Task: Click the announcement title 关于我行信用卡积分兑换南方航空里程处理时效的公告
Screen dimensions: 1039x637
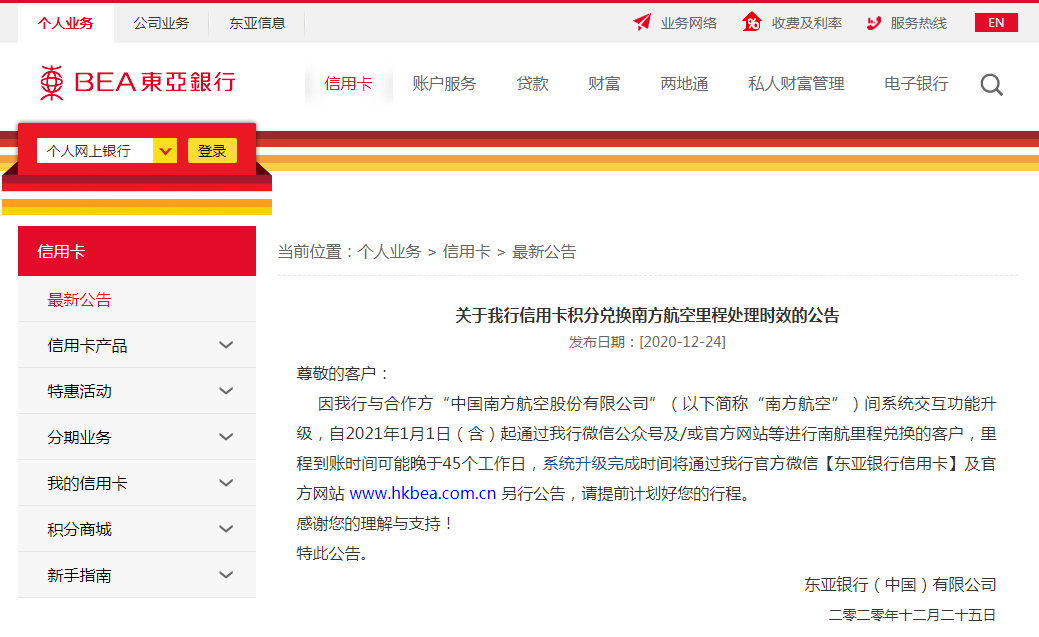Action: click(647, 316)
